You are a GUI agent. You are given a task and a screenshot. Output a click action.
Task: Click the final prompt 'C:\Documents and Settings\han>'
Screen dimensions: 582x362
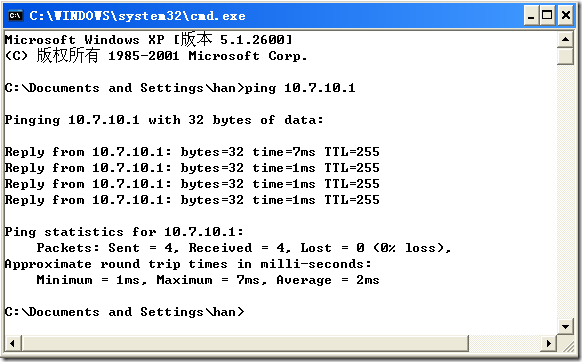coord(124,312)
